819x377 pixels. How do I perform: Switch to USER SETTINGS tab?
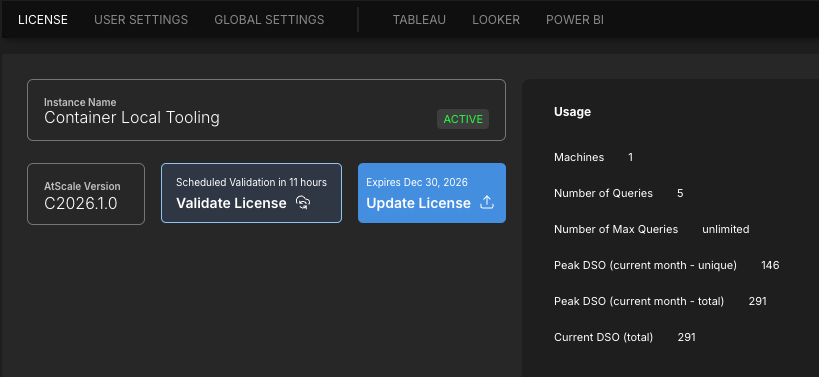[141, 20]
